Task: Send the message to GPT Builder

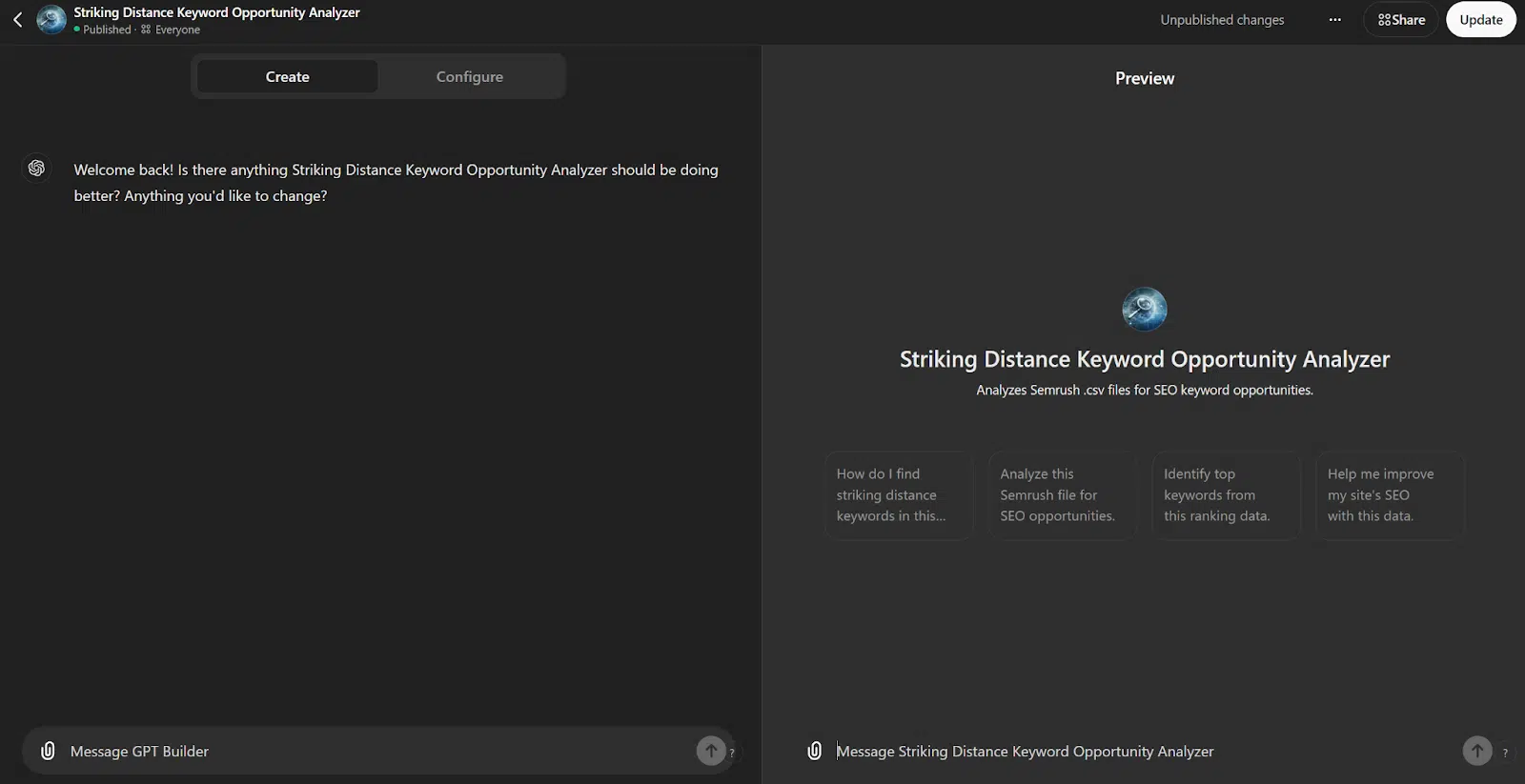Action: [x=710, y=751]
